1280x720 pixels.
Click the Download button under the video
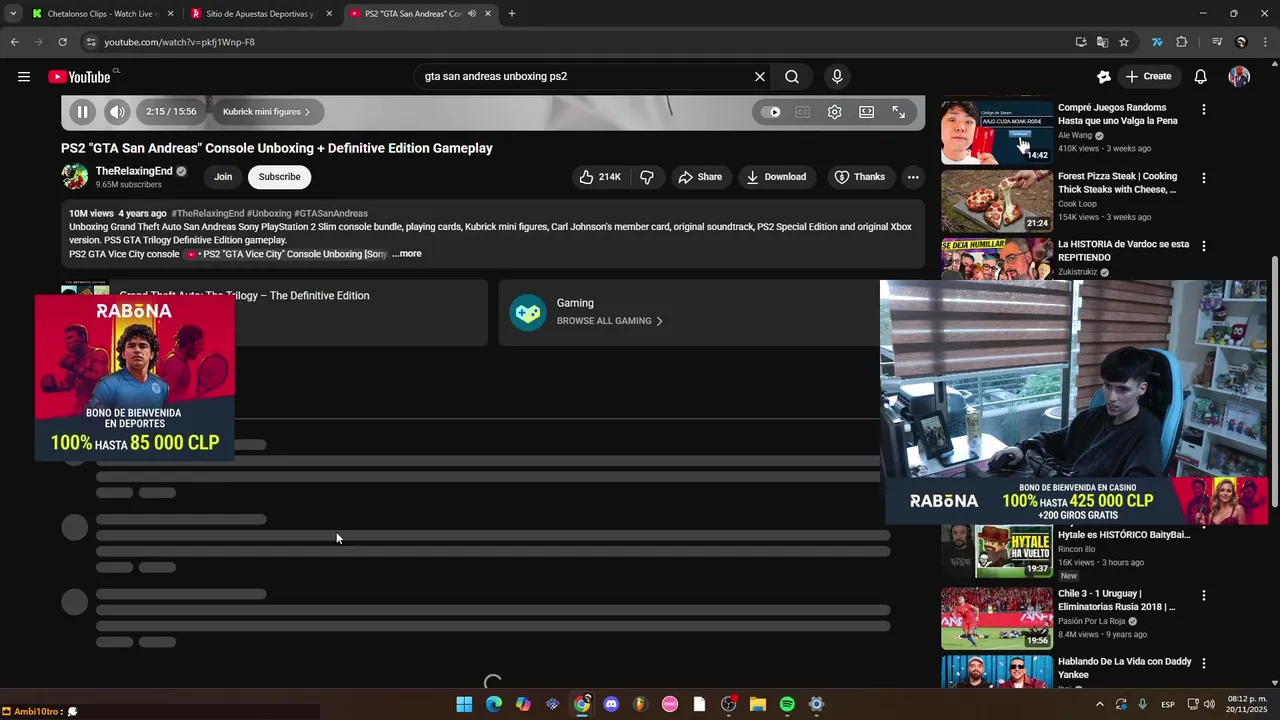point(776,177)
